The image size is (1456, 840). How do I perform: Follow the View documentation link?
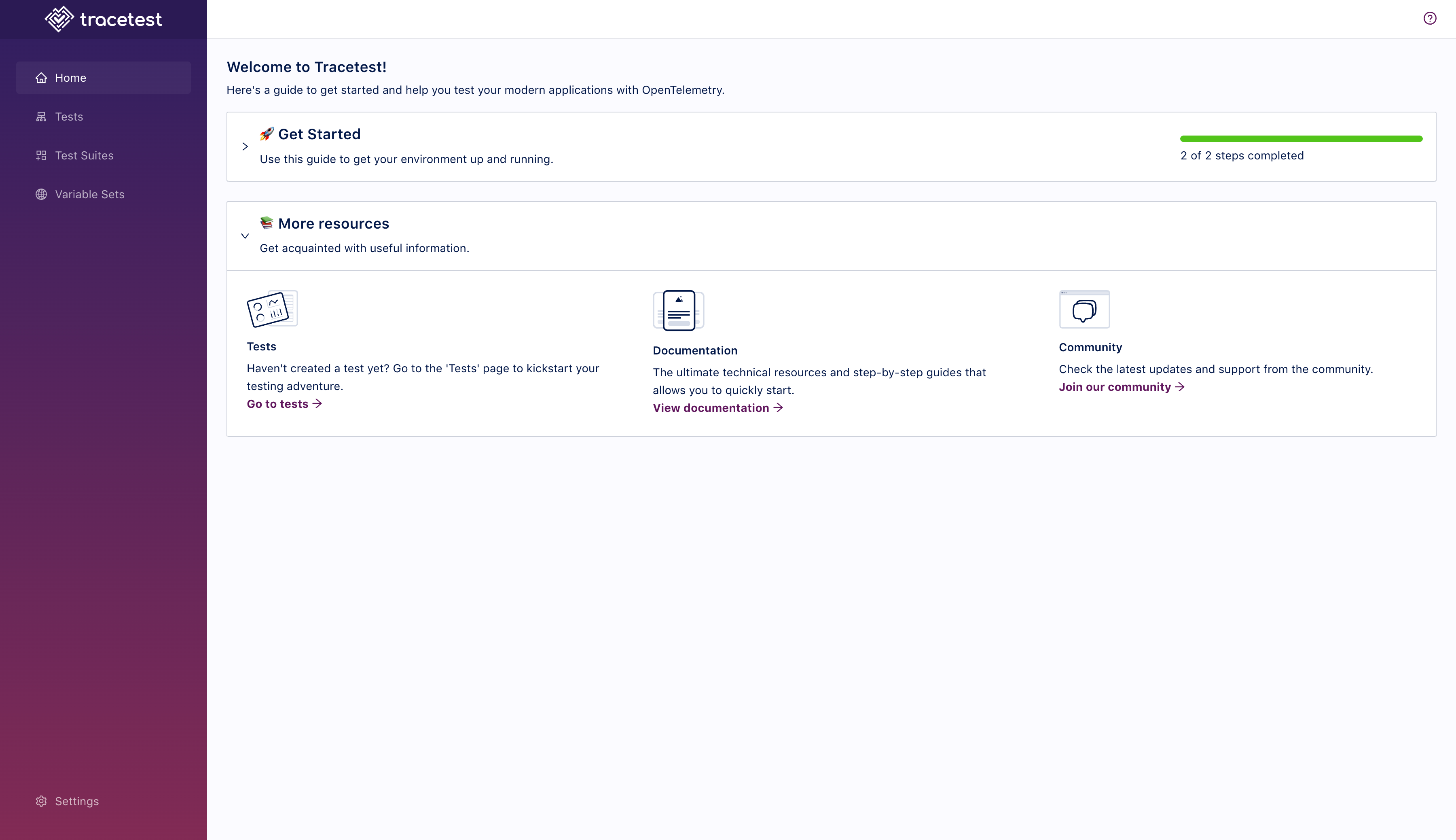click(x=718, y=408)
